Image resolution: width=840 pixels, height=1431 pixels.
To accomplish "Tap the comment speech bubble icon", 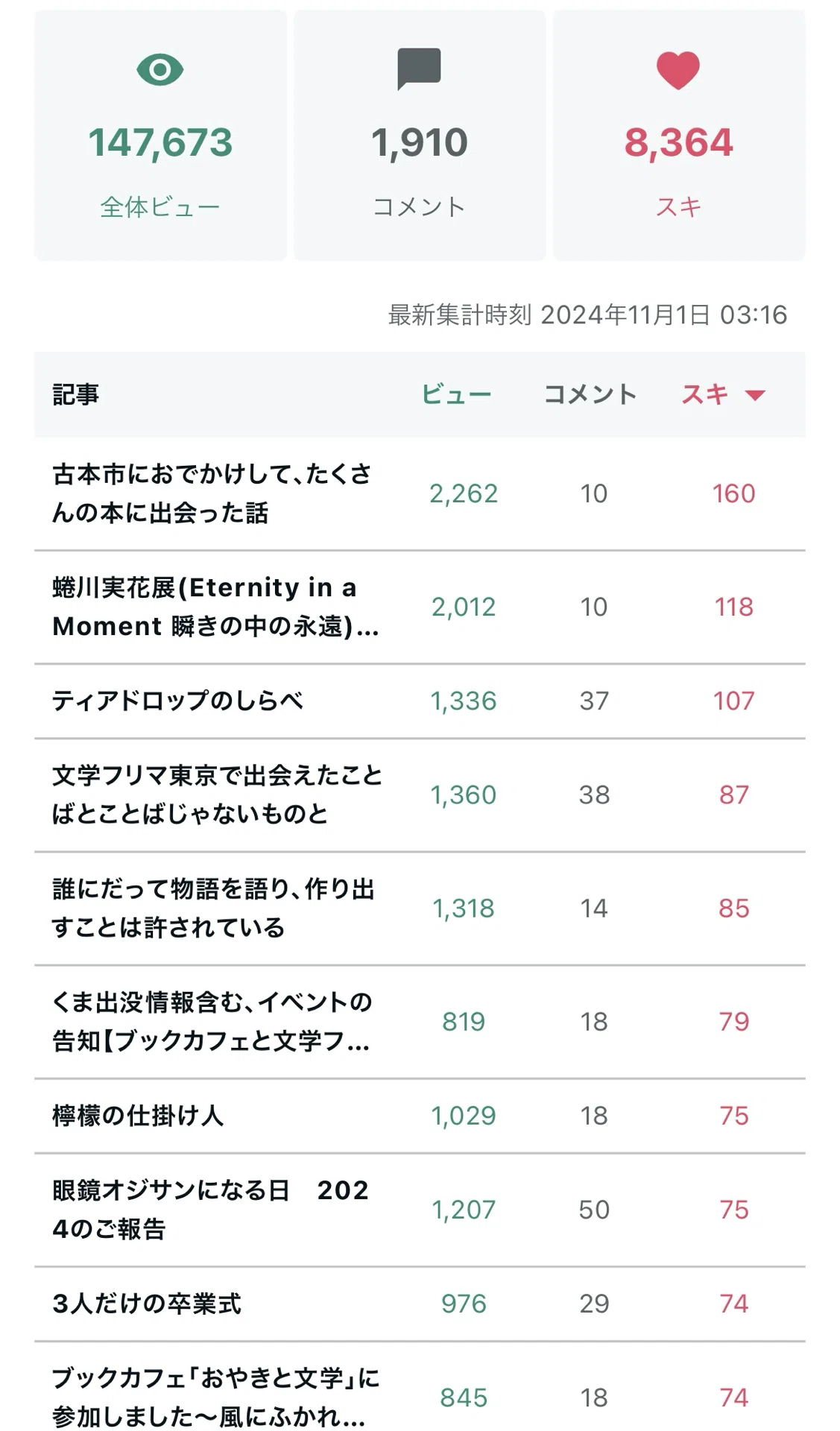I will pos(420,69).
